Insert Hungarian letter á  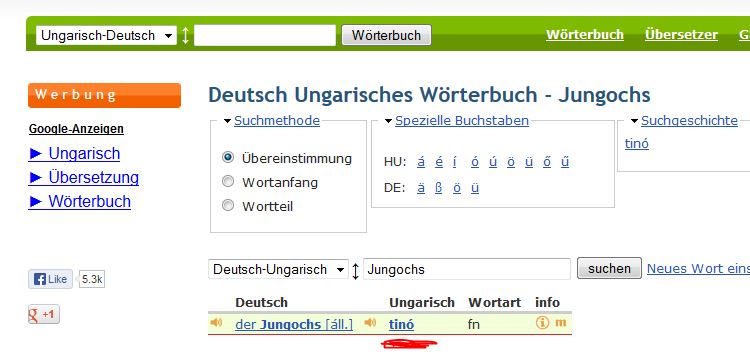[421, 162]
